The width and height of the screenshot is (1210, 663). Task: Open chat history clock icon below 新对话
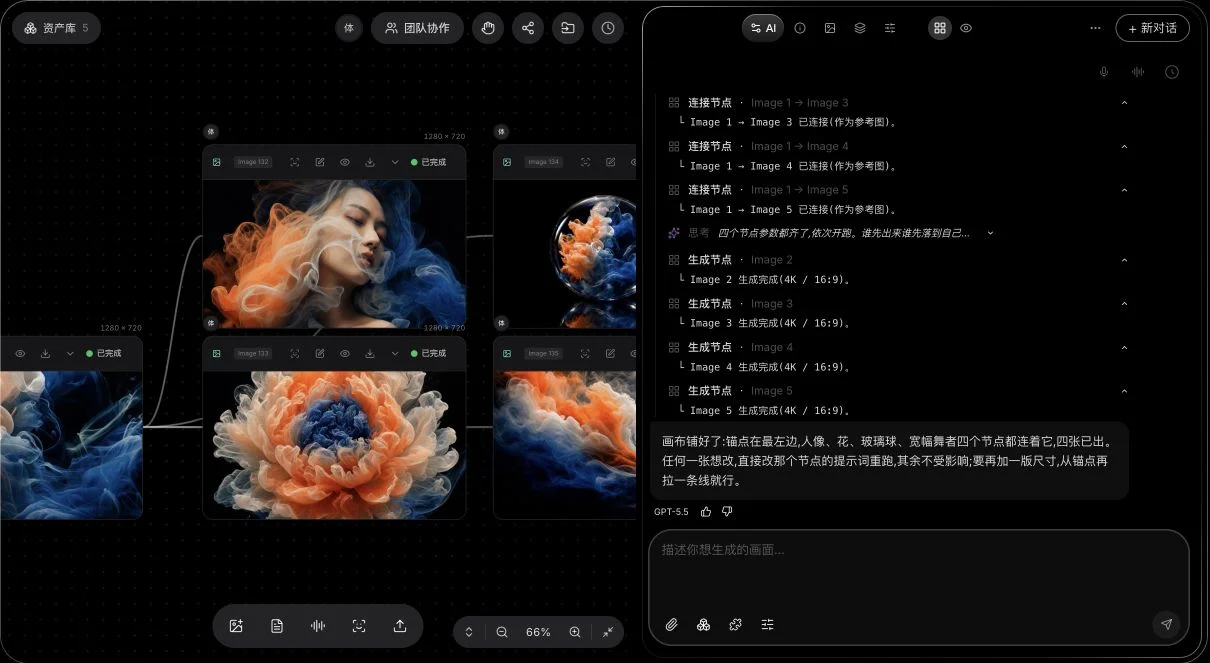1172,72
